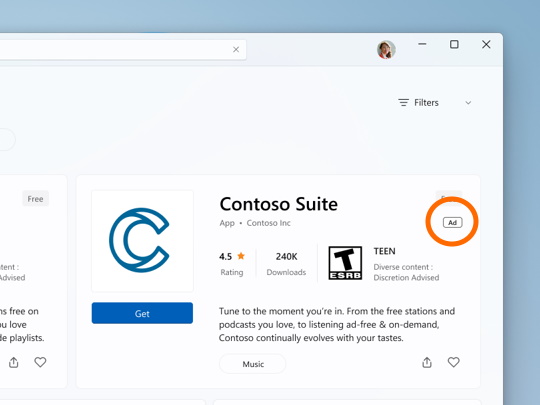Favorite the left card with heart

click(40, 362)
